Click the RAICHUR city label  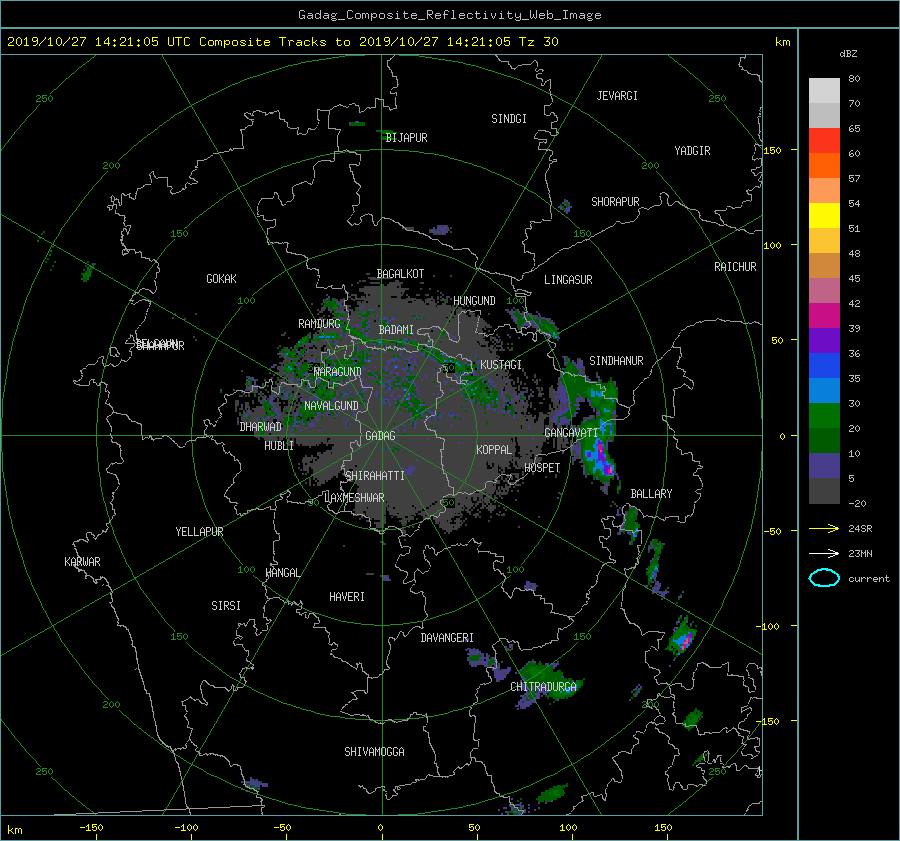[x=735, y=267]
